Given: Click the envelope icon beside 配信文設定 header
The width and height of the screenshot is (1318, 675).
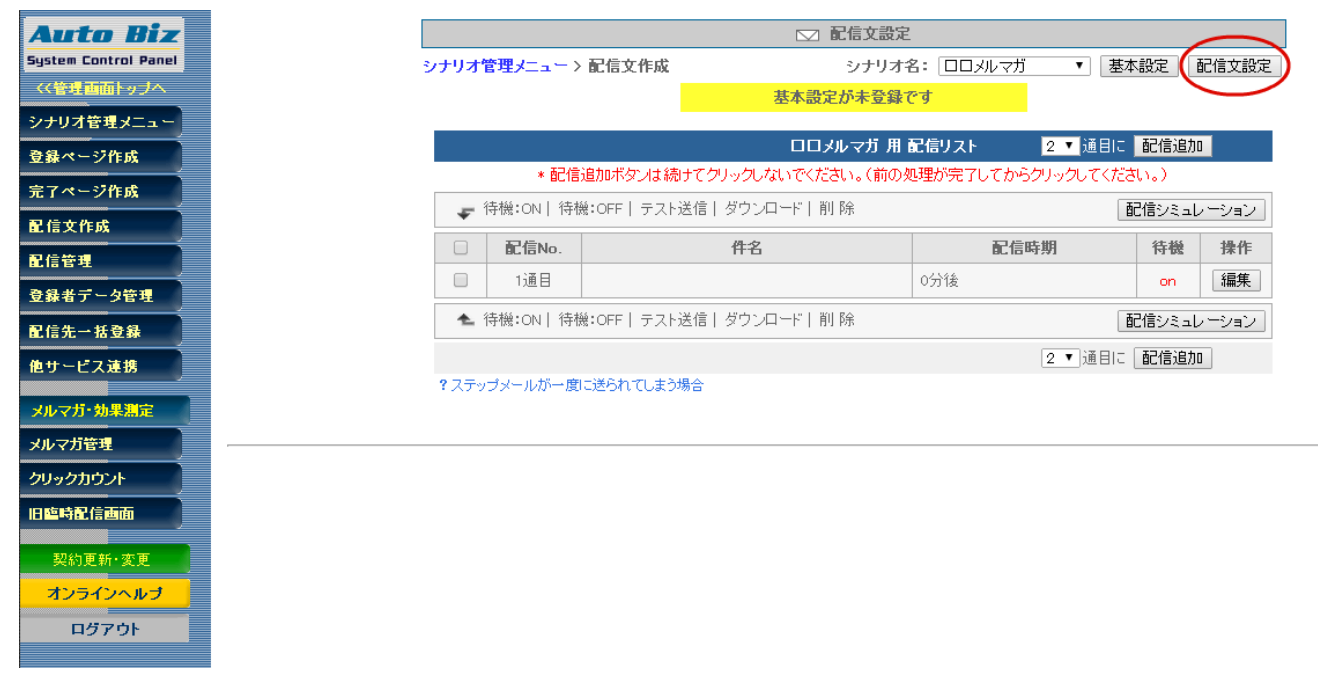Looking at the screenshot, I should pyautogui.click(x=807, y=35).
